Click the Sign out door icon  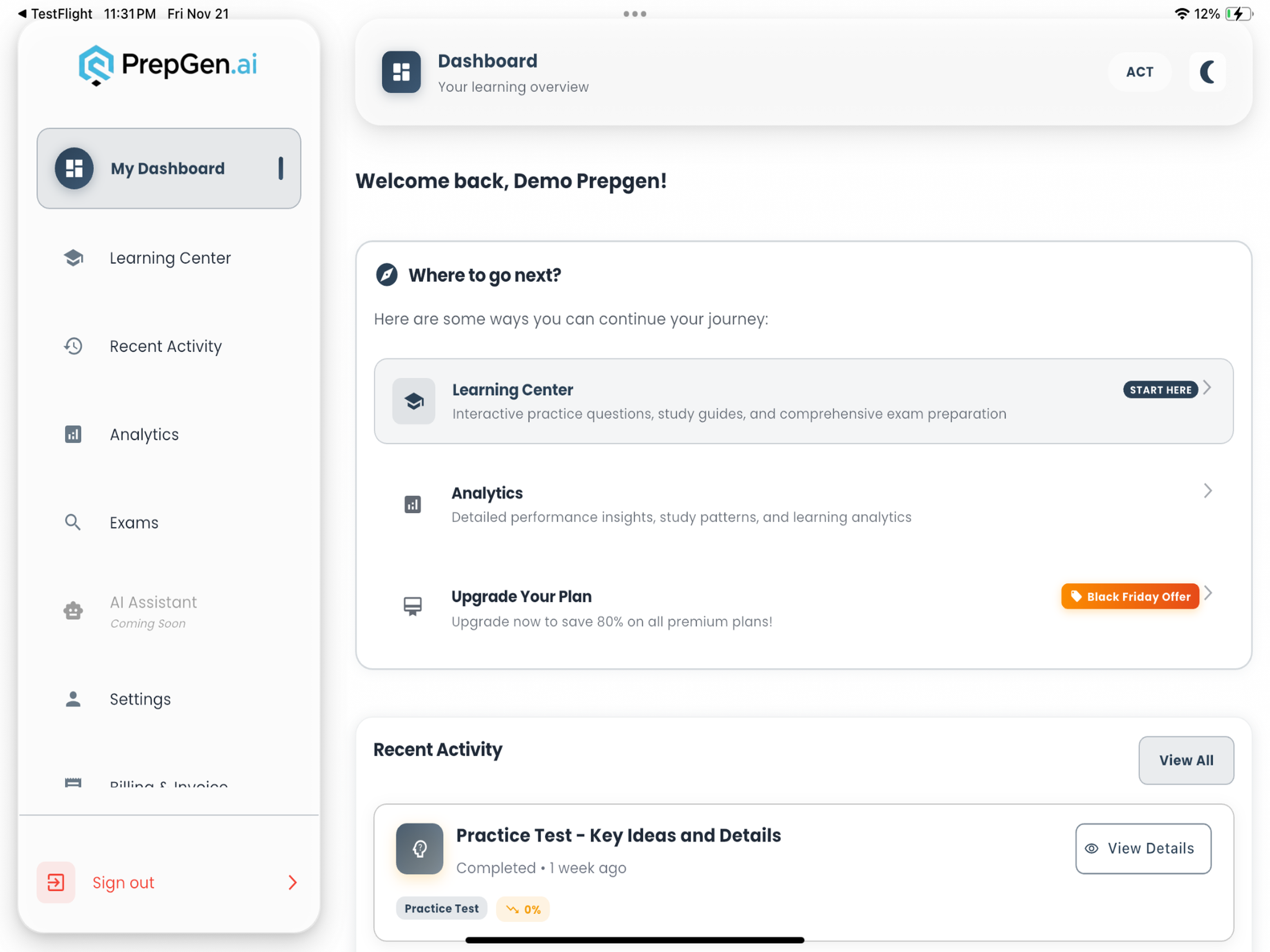56,882
